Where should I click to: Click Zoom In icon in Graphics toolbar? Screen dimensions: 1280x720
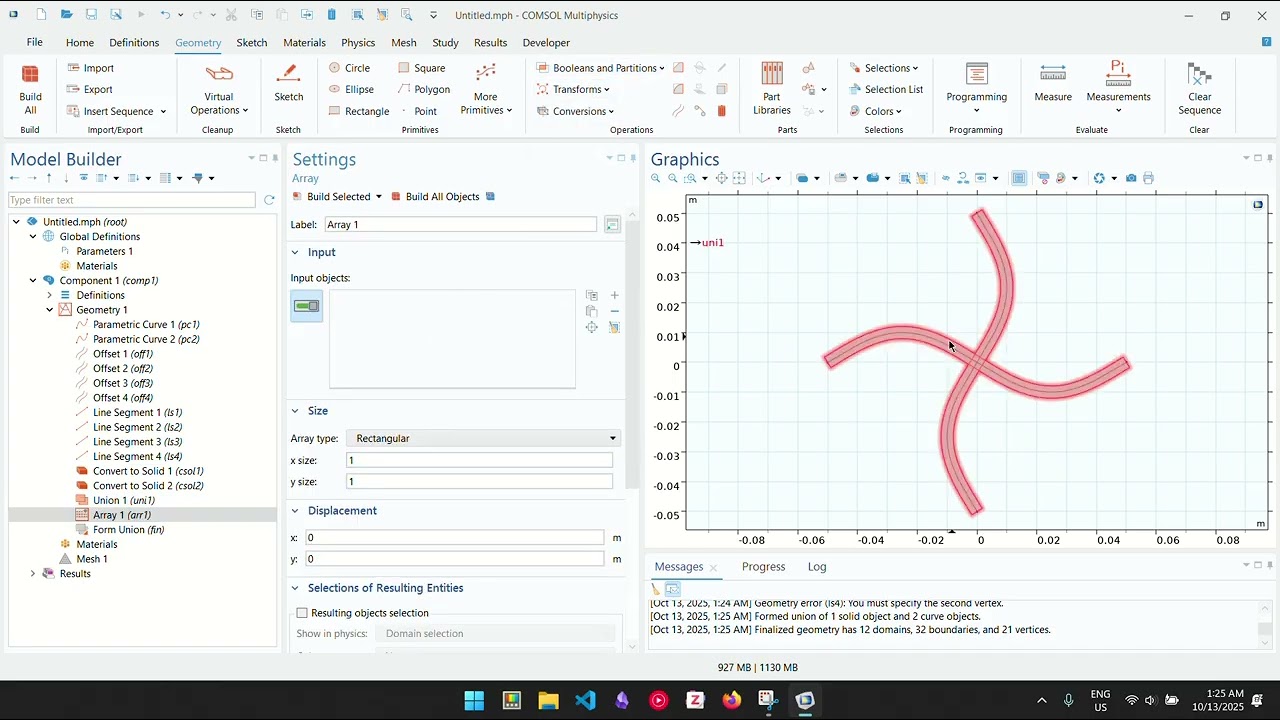tap(656, 178)
